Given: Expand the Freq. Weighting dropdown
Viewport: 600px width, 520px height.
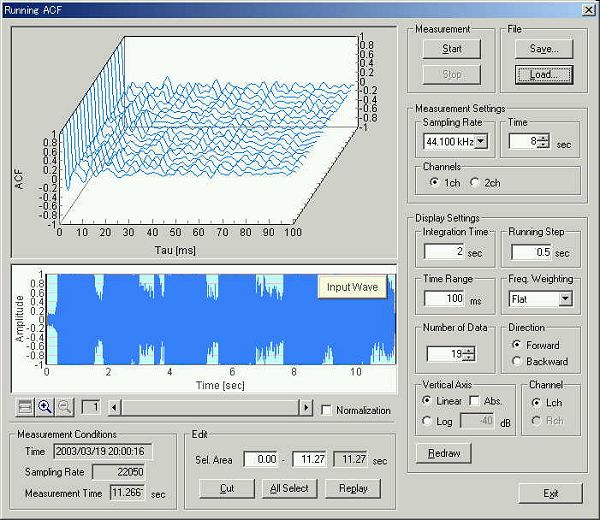Looking at the screenshot, I should pos(565,298).
